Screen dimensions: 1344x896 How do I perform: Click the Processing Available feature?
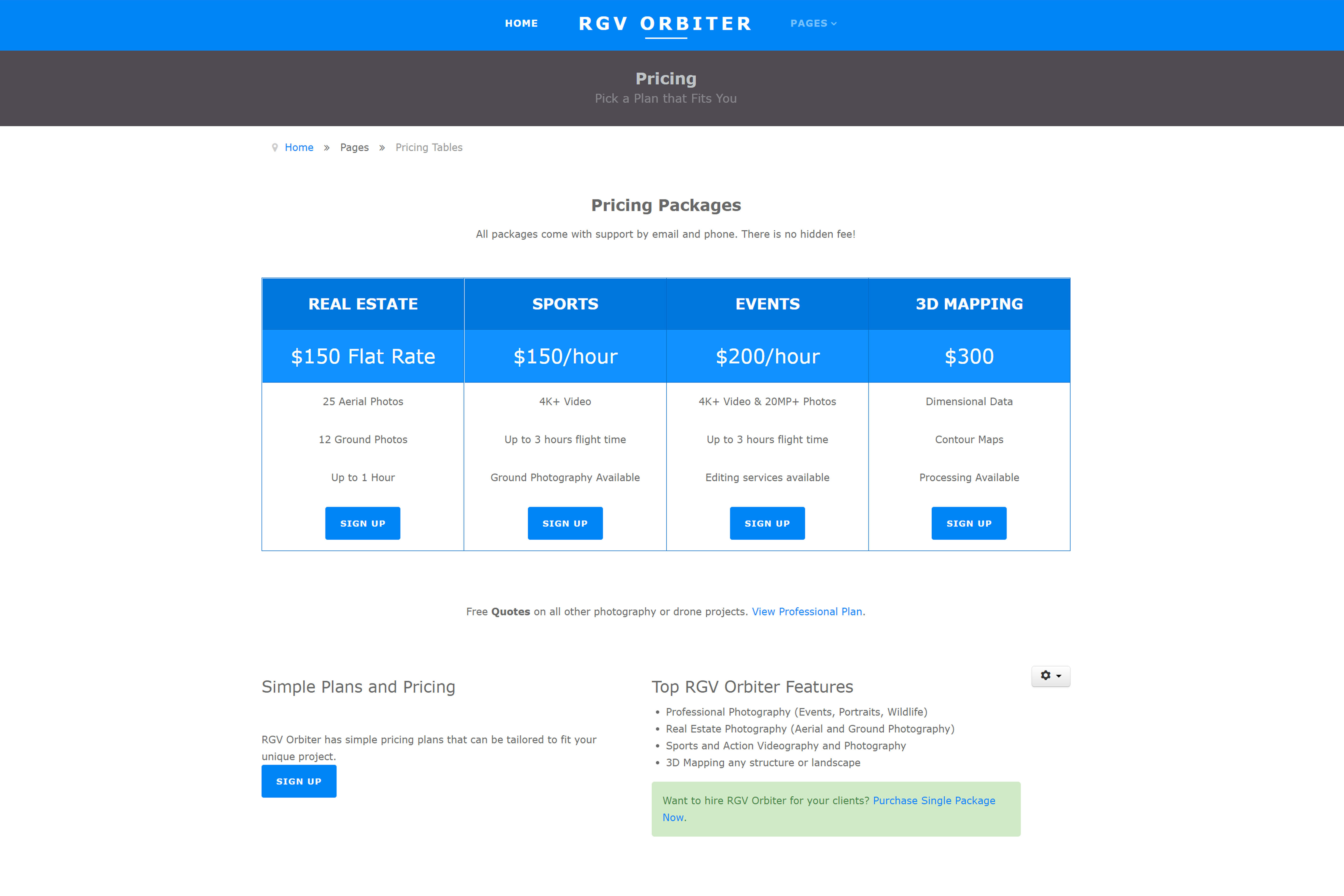(969, 478)
